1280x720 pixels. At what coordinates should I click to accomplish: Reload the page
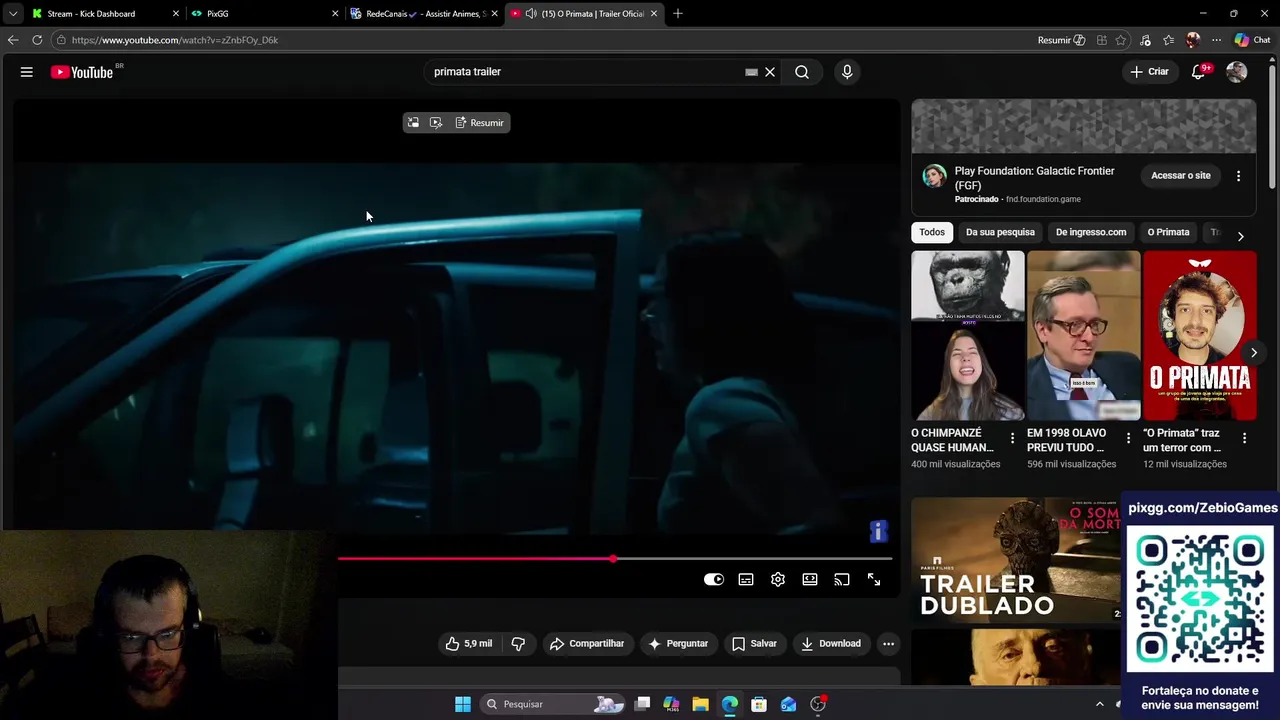37,40
